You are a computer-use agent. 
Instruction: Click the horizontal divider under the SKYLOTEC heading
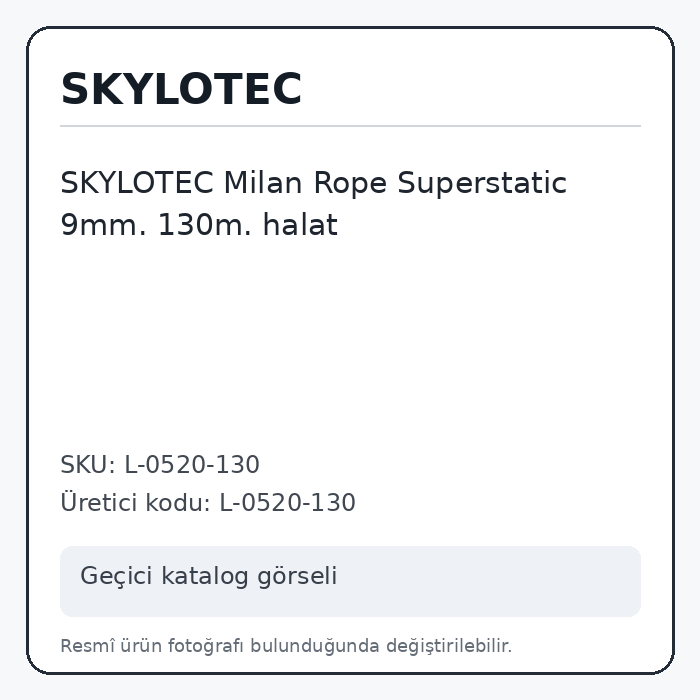tap(350, 126)
